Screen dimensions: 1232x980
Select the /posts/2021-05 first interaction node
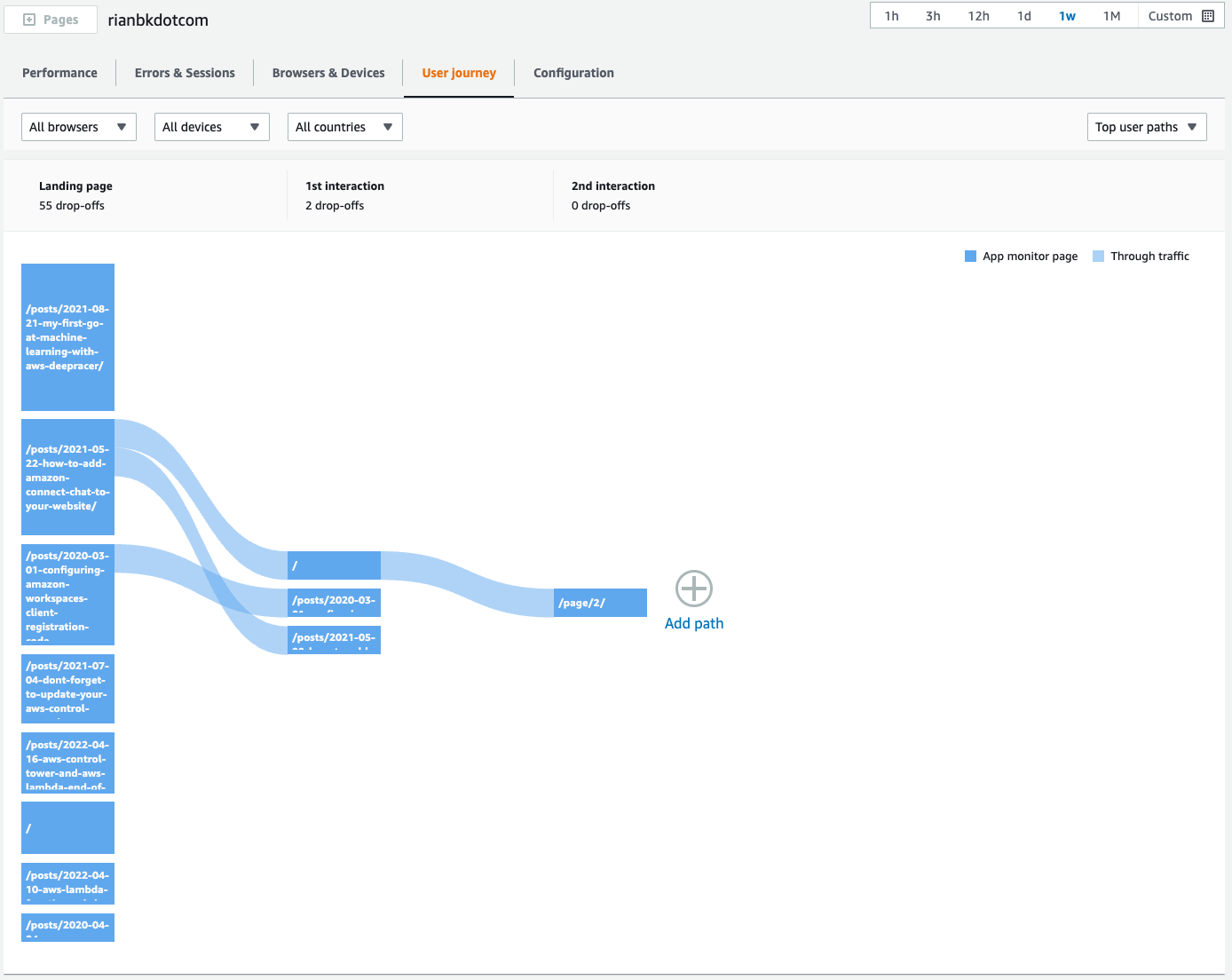point(334,640)
